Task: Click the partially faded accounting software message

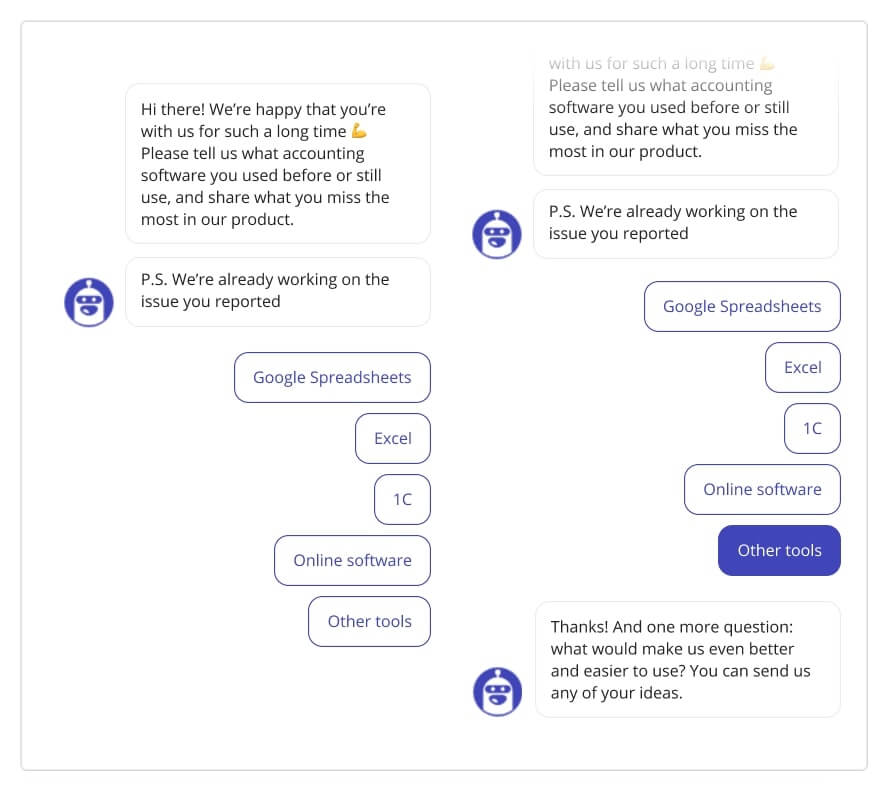Action: tap(686, 113)
